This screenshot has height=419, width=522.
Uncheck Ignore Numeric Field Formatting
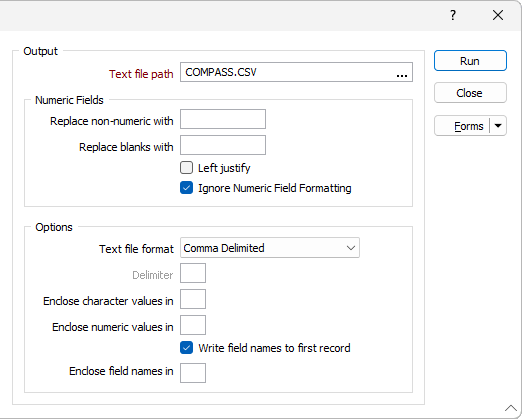click(x=186, y=188)
